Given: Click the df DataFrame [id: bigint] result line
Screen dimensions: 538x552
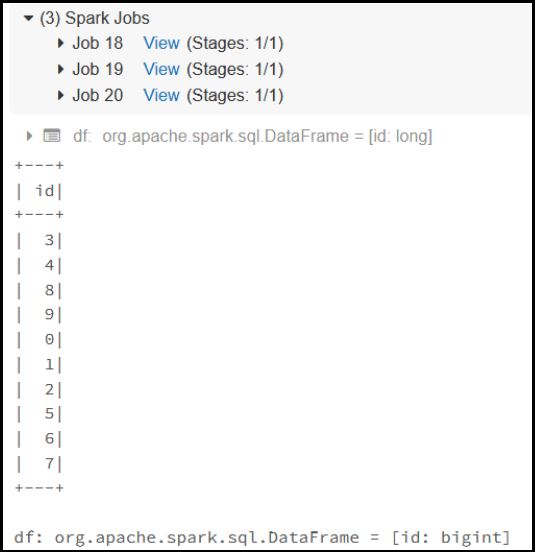Looking at the screenshot, I should tap(262, 538).
